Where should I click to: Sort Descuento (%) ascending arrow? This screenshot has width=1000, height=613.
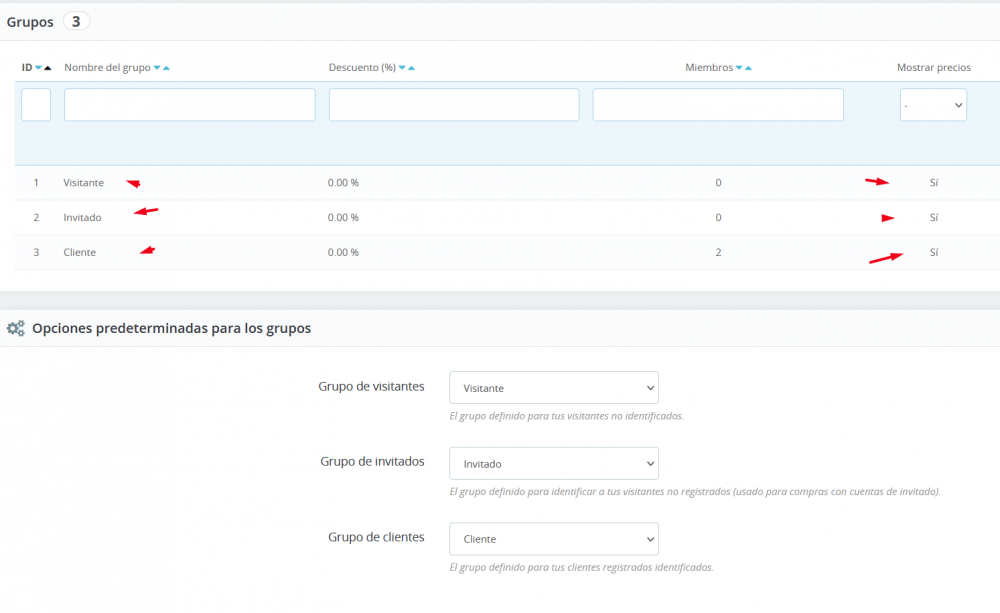411,68
